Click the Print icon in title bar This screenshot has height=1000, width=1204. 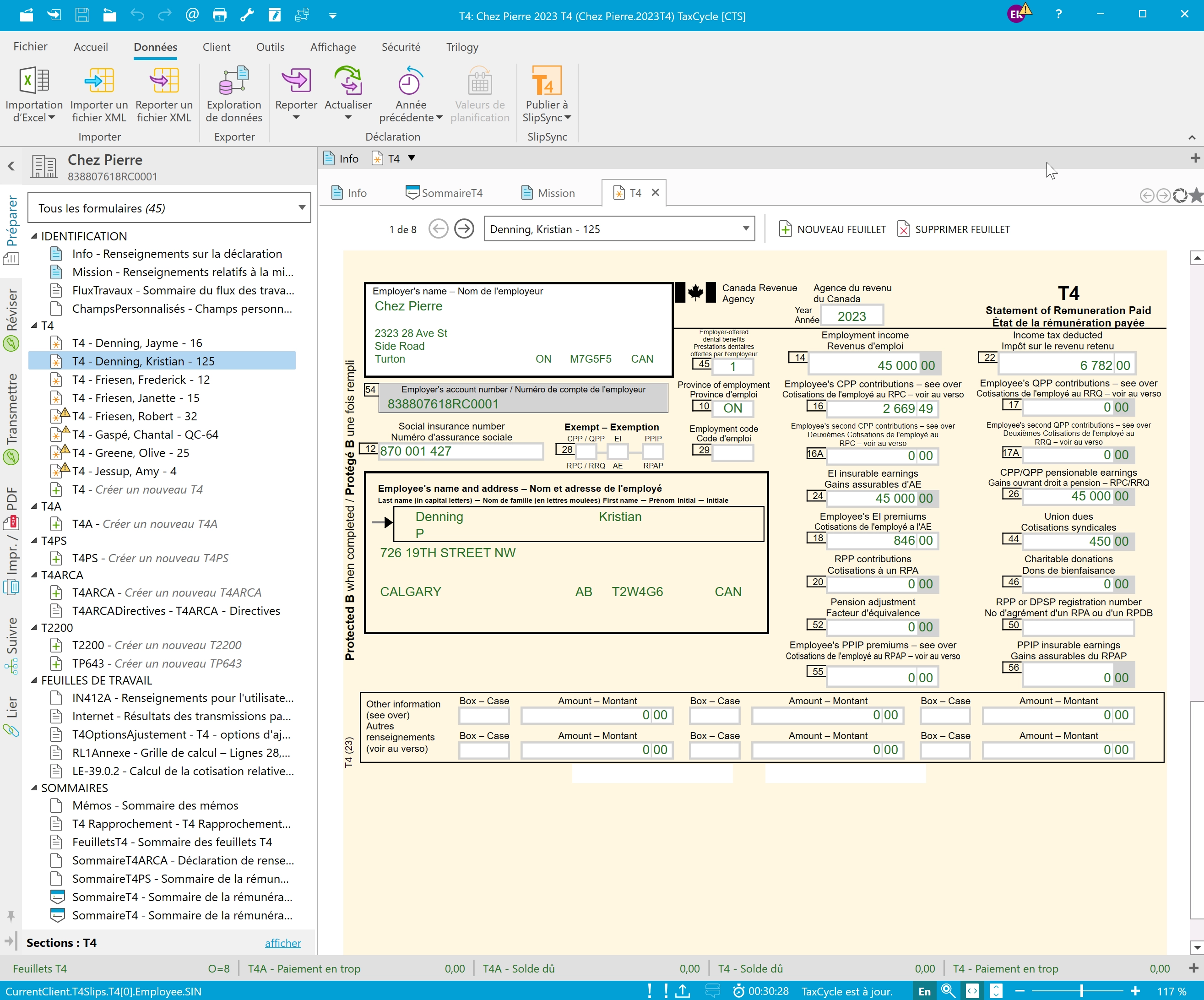[x=220, y=16]
